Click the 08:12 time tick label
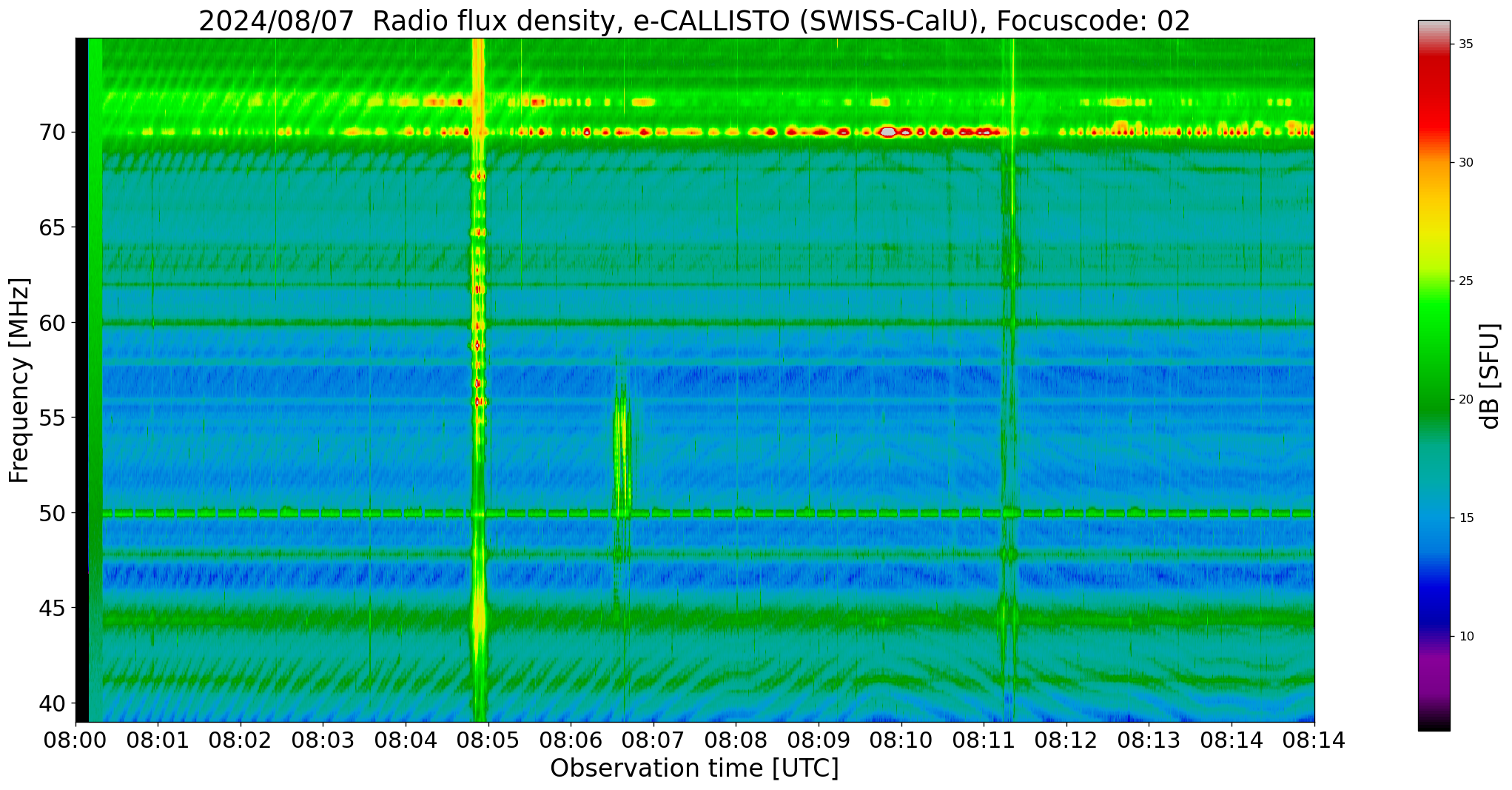 (x=1066, y=740)
